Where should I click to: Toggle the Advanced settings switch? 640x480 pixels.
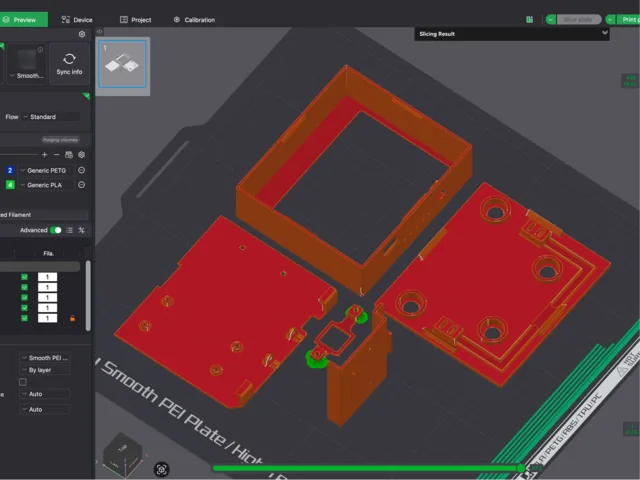coord(56,230)
